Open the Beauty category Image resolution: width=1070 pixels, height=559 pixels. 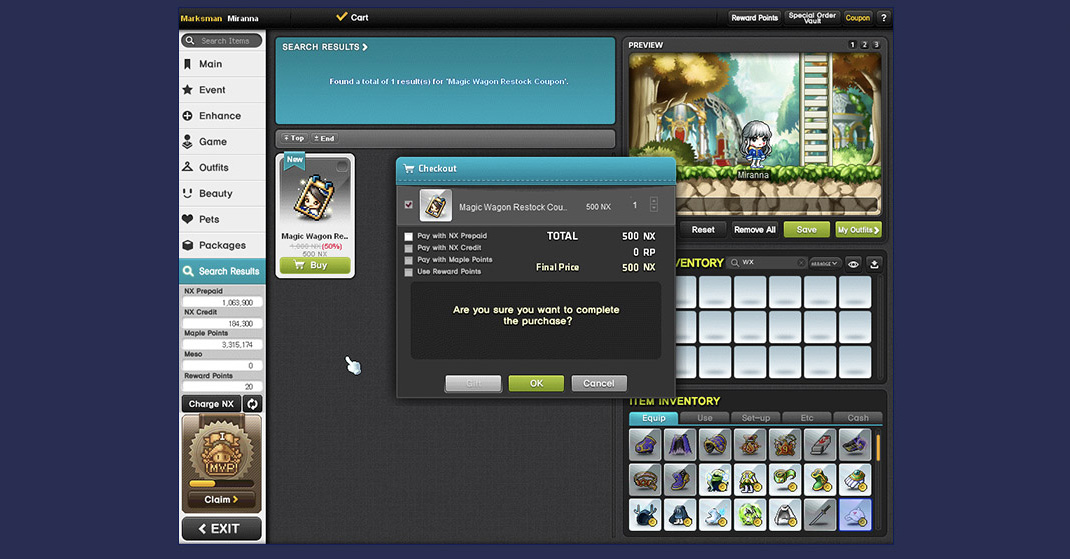pyautogui.click(x=222, y=194)
